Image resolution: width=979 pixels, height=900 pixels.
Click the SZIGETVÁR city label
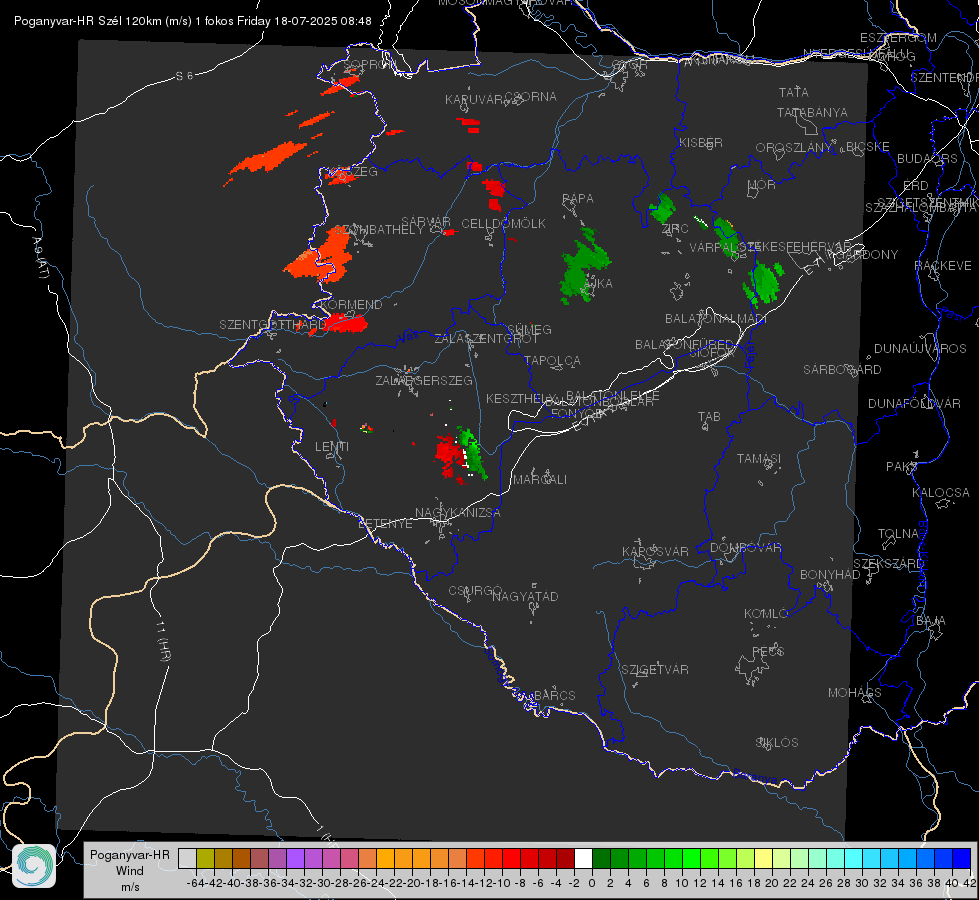tap(654, 670)
